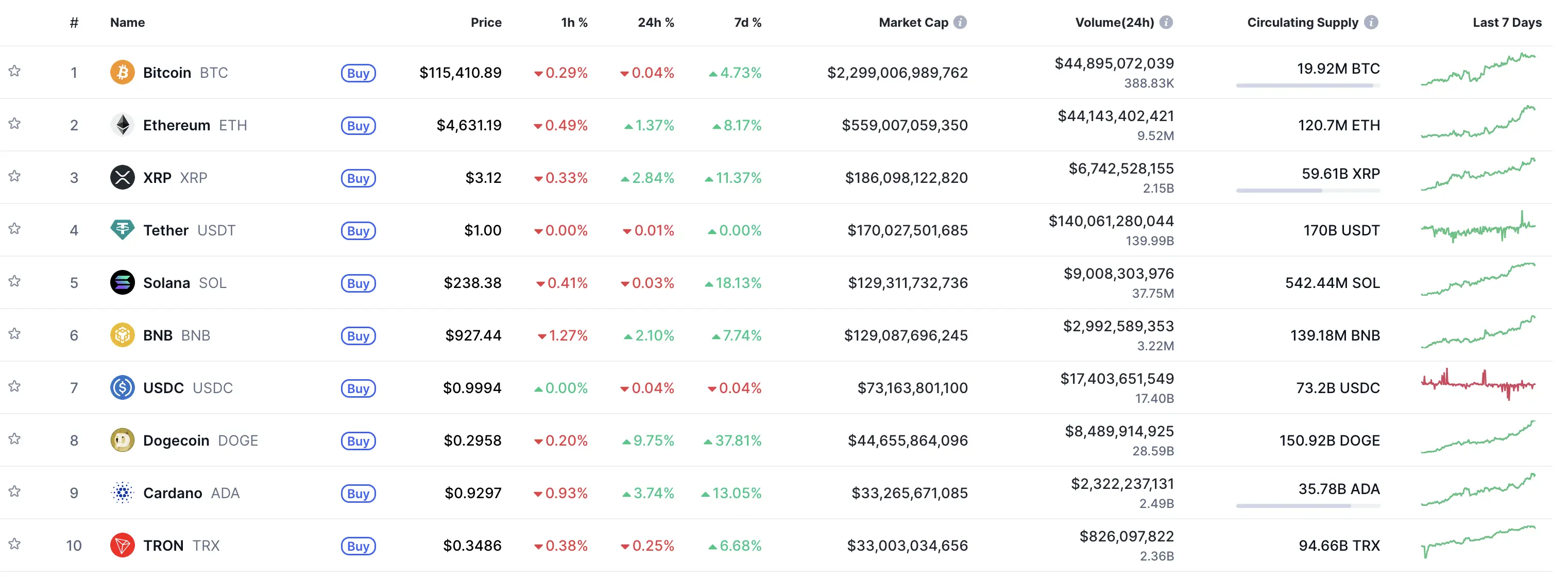Star Bitcoin to add to watchlist
Screen dimensions: 1568x577
pos(14,72)
